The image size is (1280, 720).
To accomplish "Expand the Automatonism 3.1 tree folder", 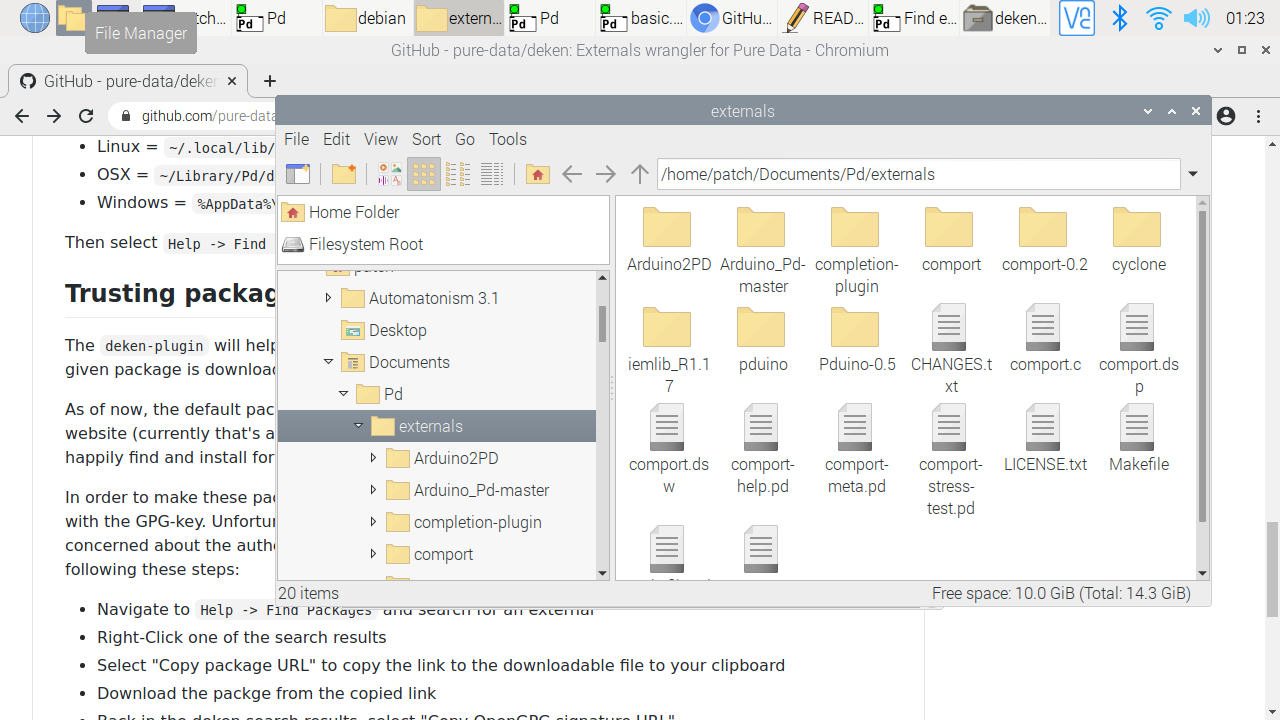I will coord(328,298).
